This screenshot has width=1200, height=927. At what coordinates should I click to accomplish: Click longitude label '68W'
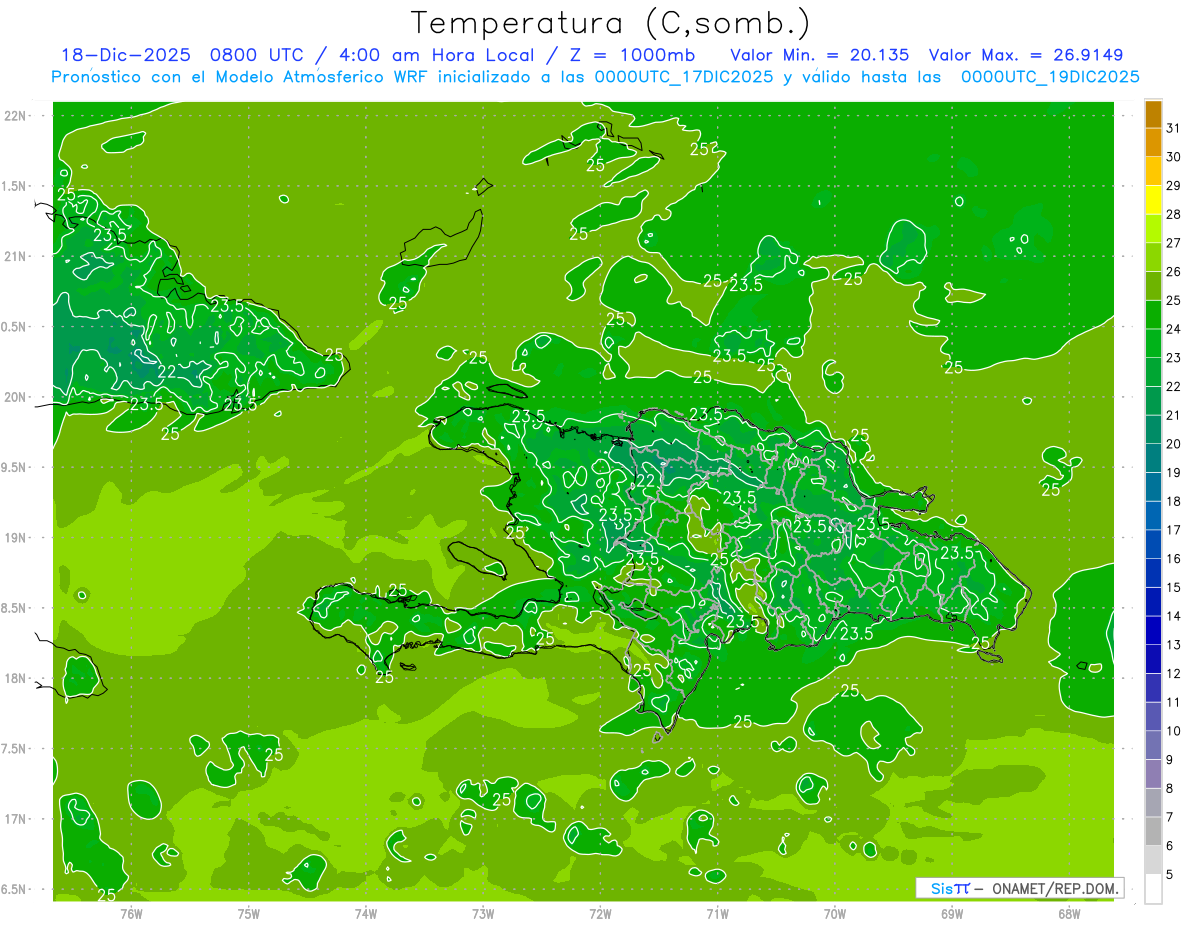pyautogui.click(x=1069, y=914)
